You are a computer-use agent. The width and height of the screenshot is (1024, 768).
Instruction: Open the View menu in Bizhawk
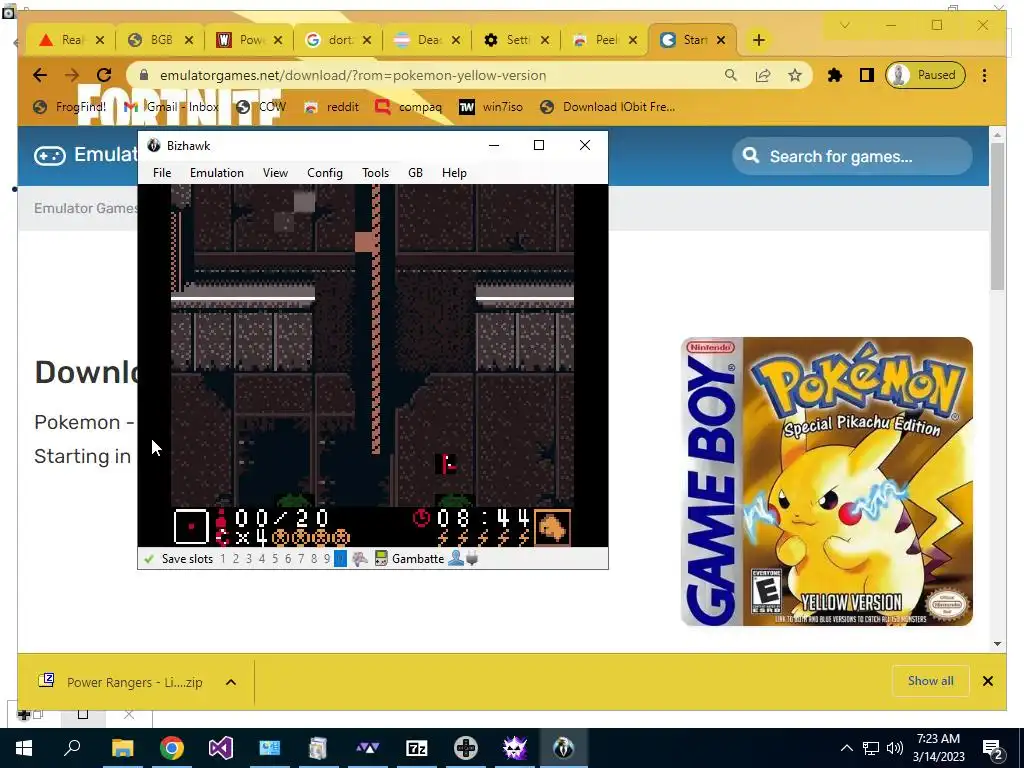(x=276, y=173)
